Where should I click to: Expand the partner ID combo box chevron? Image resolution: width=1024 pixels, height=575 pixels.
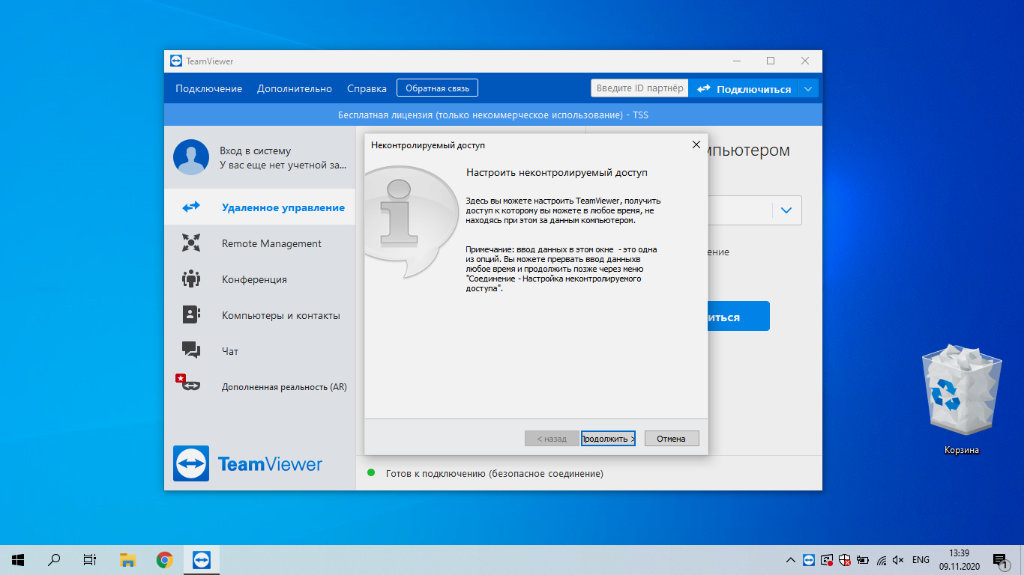(x=786, y=210)
